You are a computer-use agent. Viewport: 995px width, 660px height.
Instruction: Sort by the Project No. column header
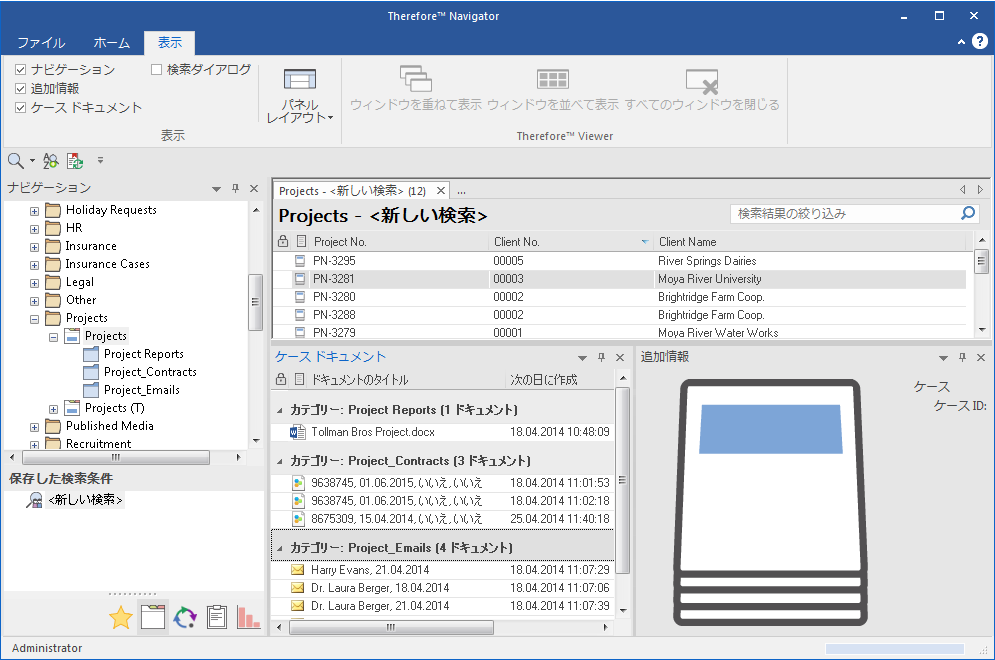click(x=400, y=241)
